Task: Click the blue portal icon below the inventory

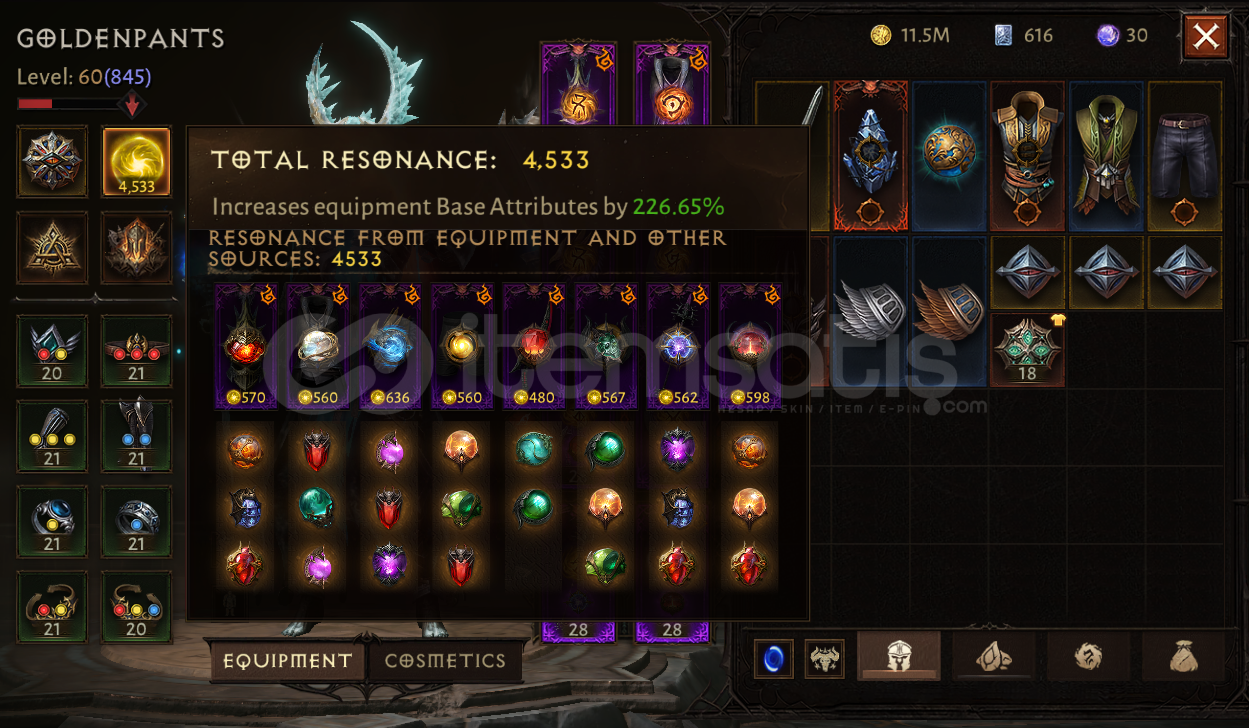Action: click(x=775, y=659)
